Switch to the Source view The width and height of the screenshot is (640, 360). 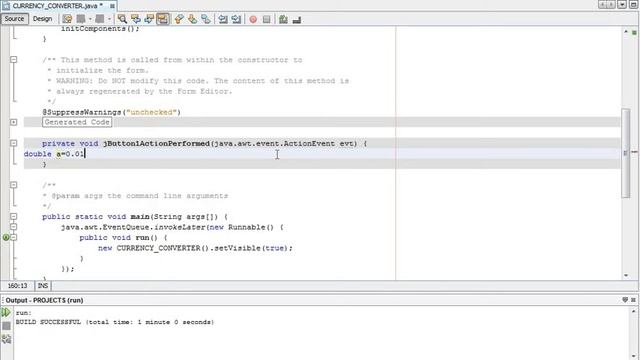[14, 19]
